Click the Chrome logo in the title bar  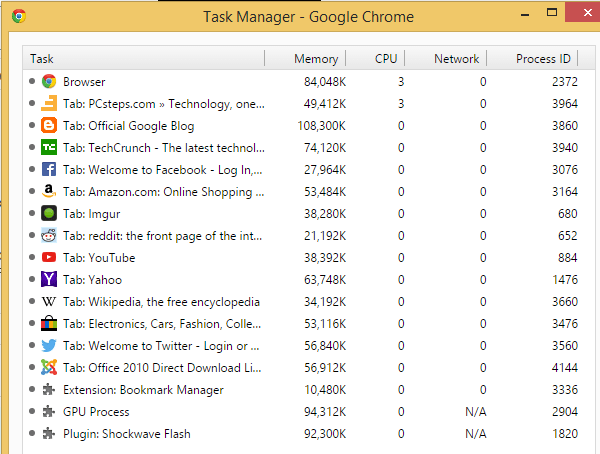[19, 16]
